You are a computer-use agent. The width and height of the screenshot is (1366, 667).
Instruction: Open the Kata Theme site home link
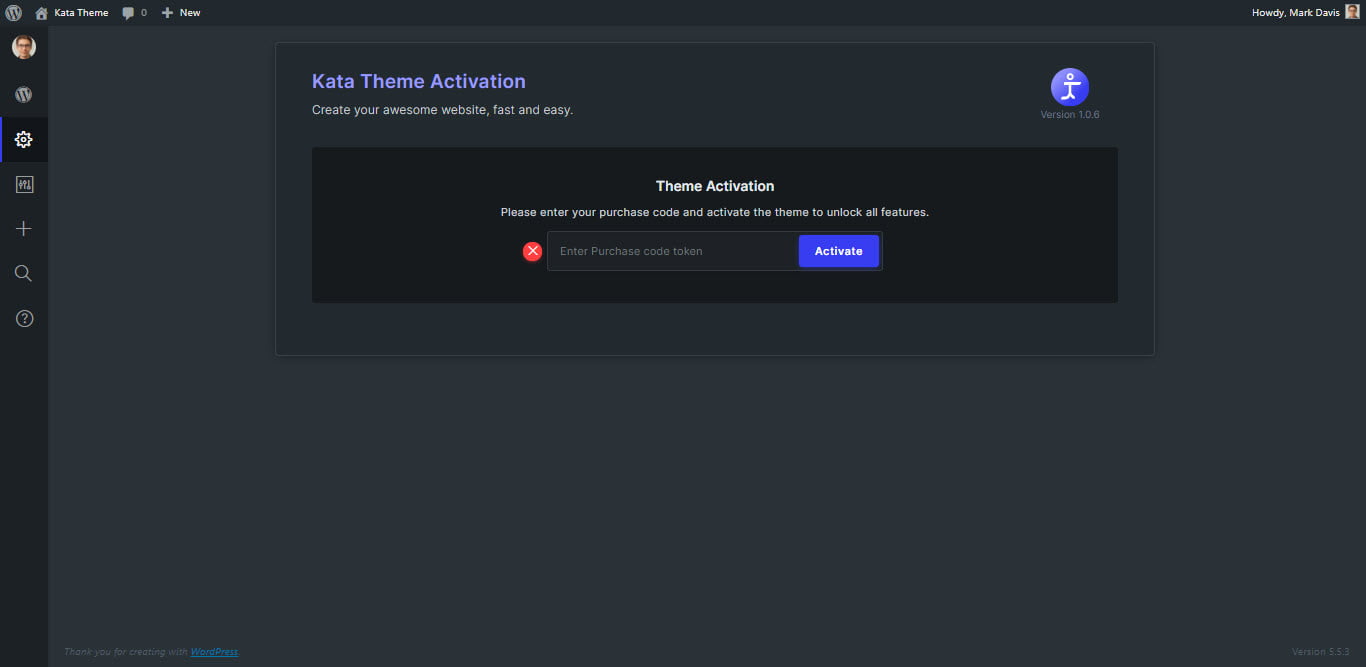pos(72,13)
